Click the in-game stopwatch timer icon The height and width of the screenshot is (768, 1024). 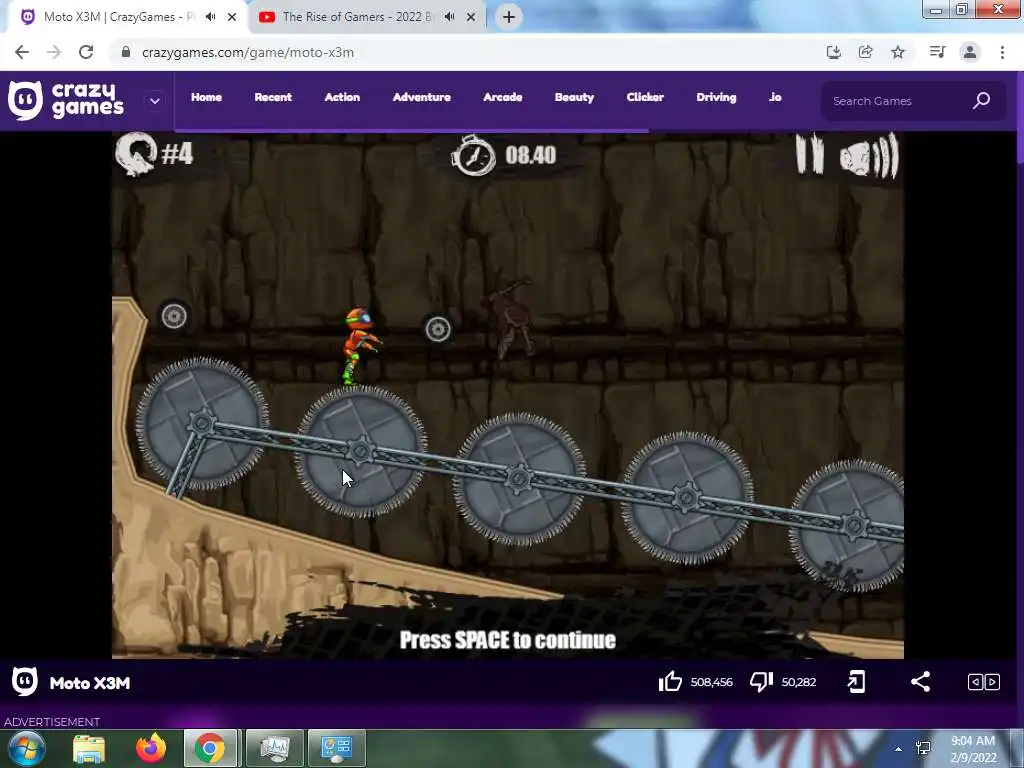pyautogui.click(x=473, y=155)
